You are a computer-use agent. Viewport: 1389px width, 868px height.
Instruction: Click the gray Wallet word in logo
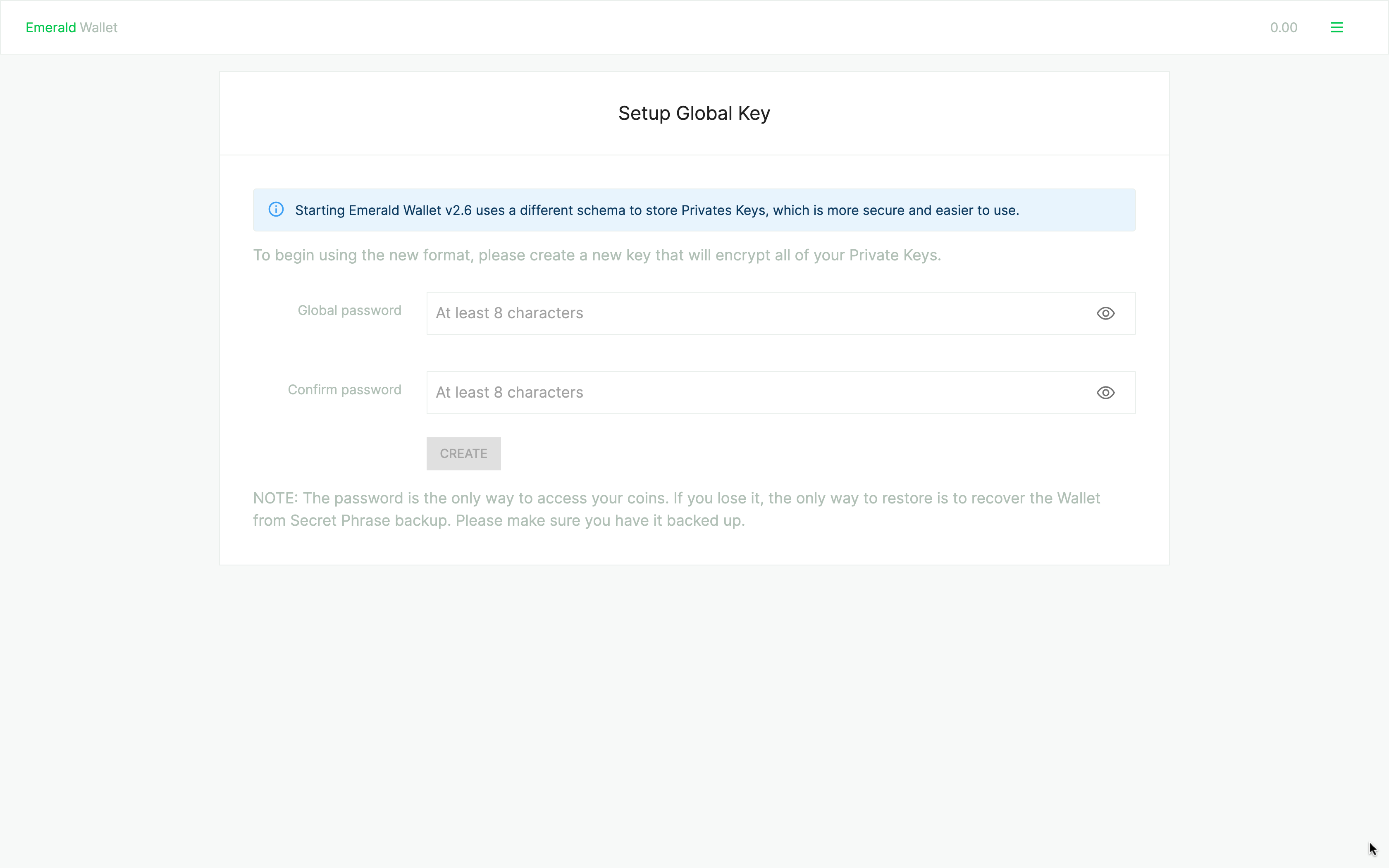click(x=99, y=28)
